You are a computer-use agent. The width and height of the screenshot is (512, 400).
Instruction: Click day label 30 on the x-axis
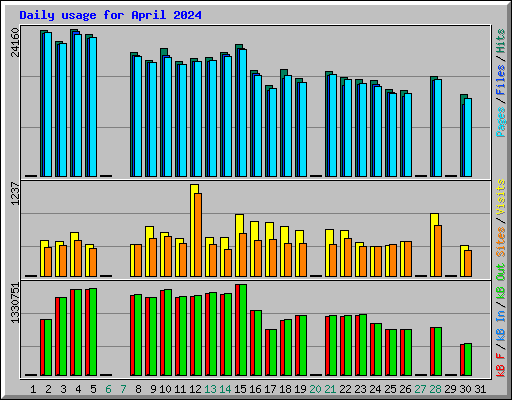465,389
